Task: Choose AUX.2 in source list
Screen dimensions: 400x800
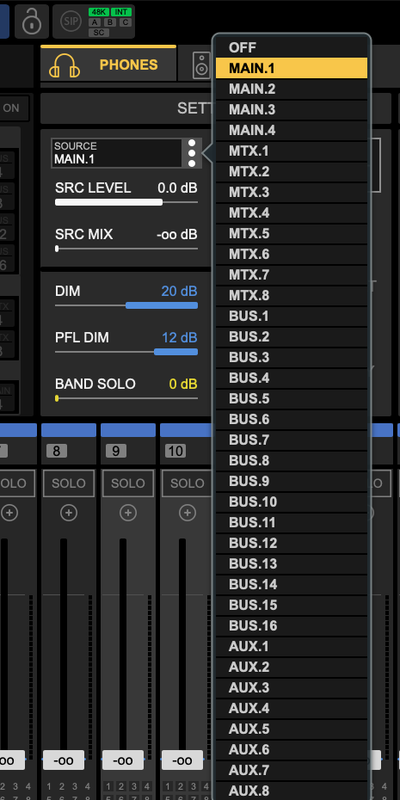Action: (x=291, y=667)
